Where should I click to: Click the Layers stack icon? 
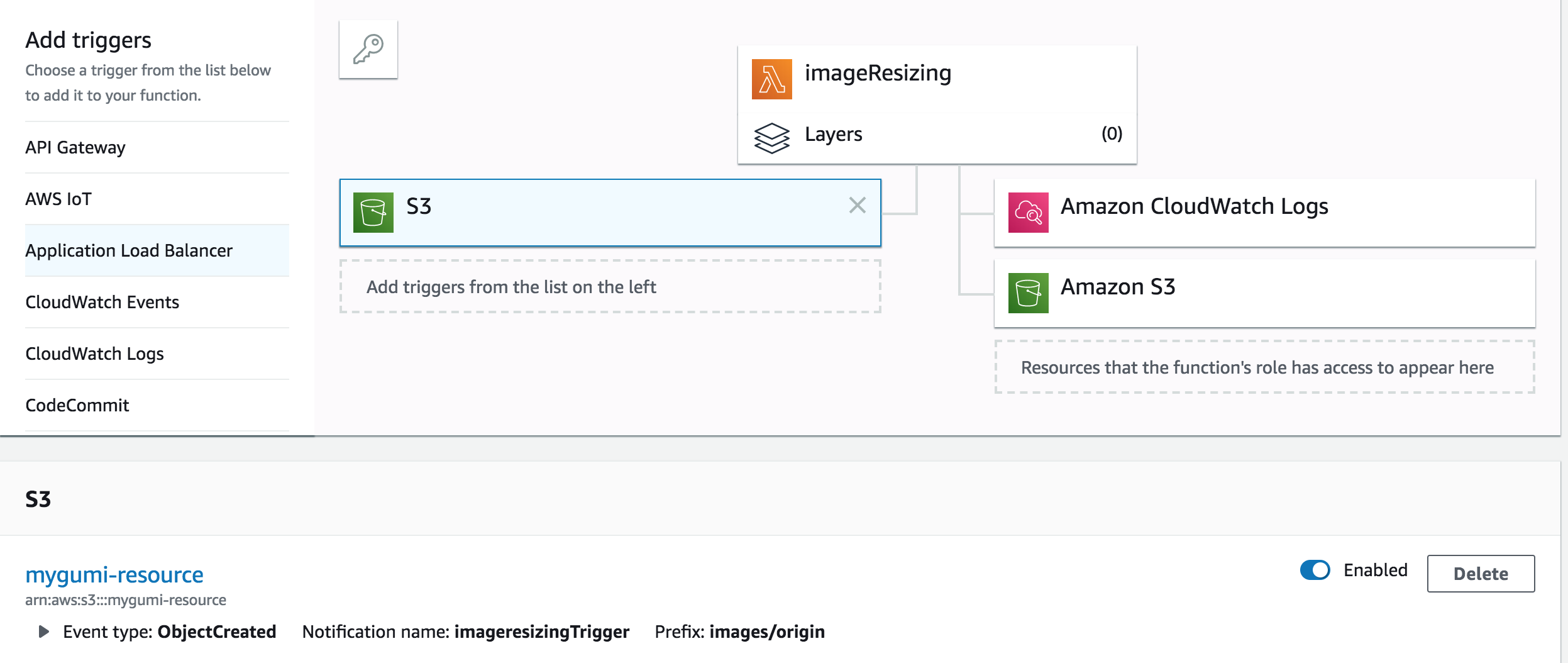[x=771, y=138]
